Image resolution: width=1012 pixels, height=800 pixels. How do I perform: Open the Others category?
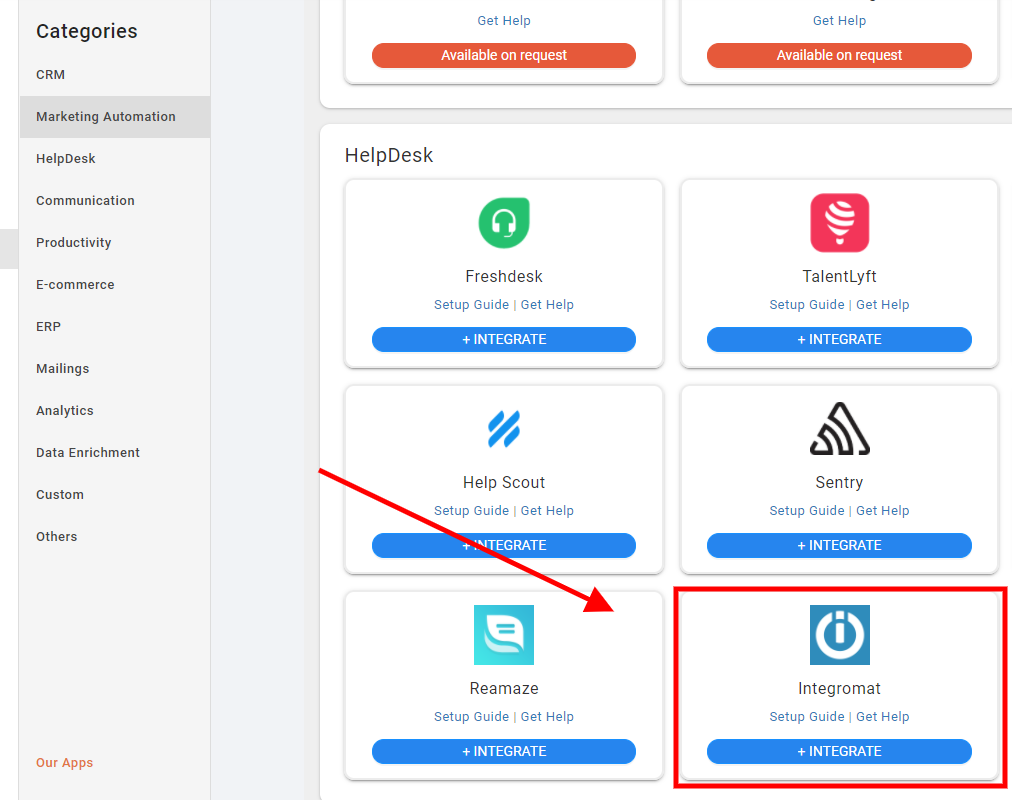(115, 536)
